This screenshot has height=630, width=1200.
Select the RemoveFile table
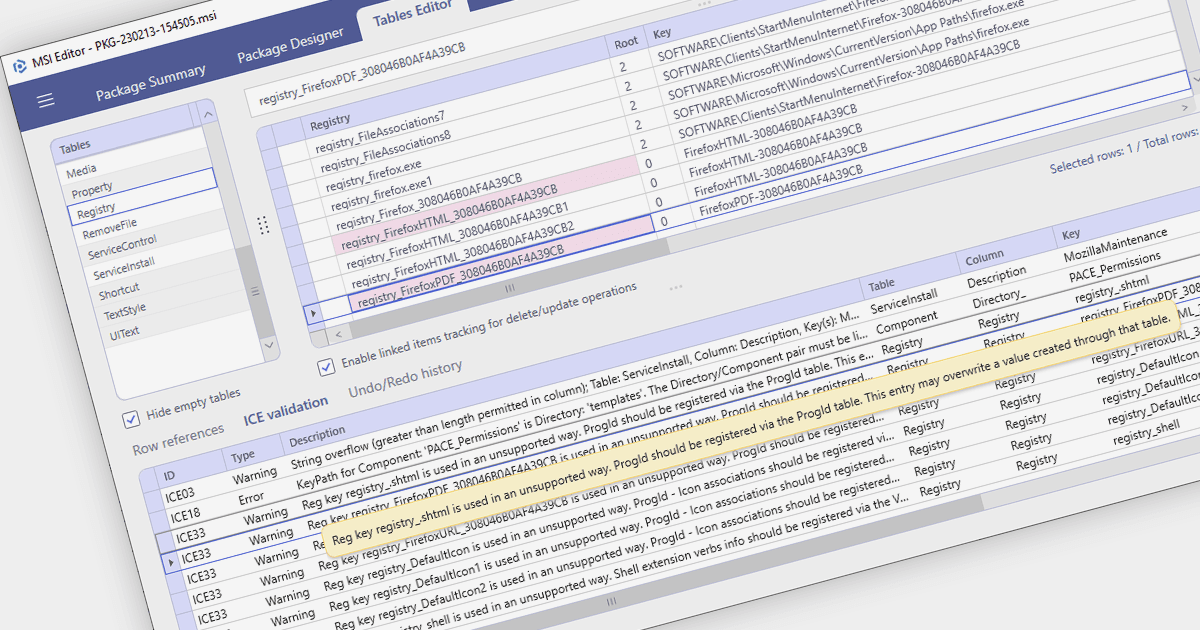coord(110,230)
